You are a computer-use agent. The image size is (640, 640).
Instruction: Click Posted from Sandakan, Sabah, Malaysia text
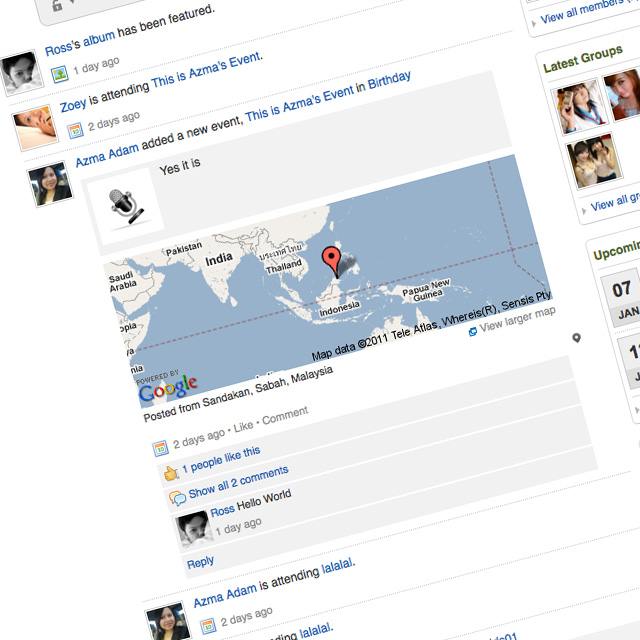[x=238, y=394]
